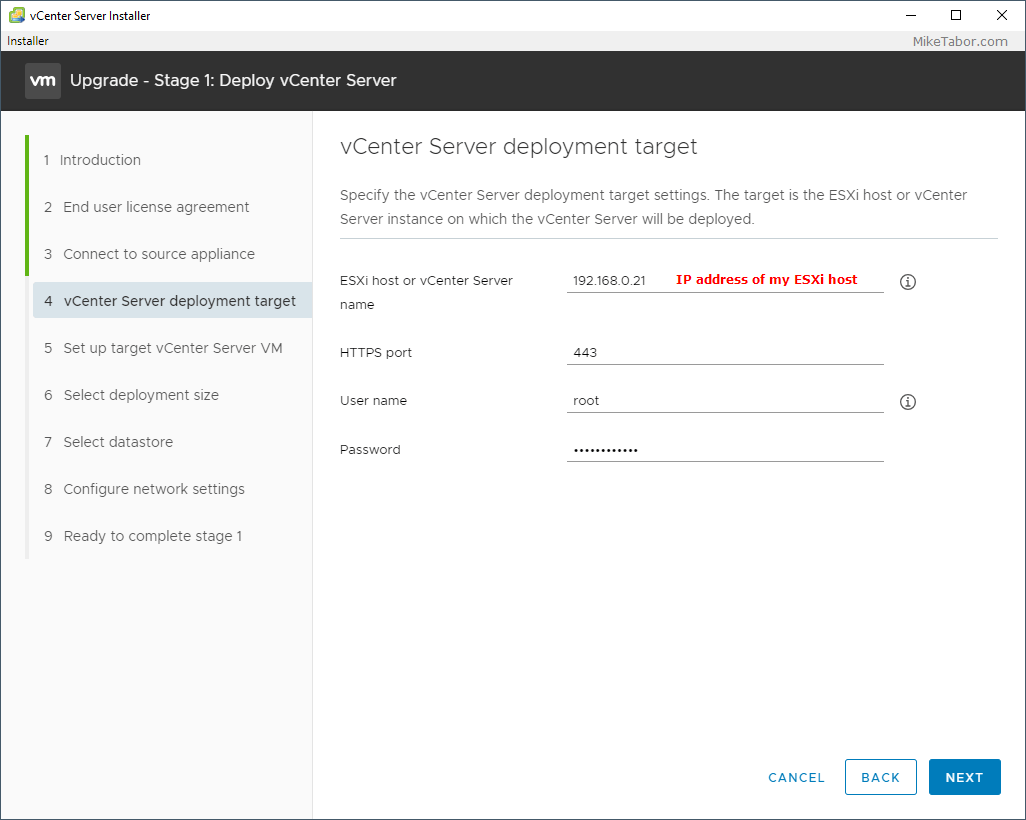Image resolution: width=1026 pixels, height=820 pixels.
Task: Click the 'vCenter Server deployment target' heading
Action: coord(518,146)
